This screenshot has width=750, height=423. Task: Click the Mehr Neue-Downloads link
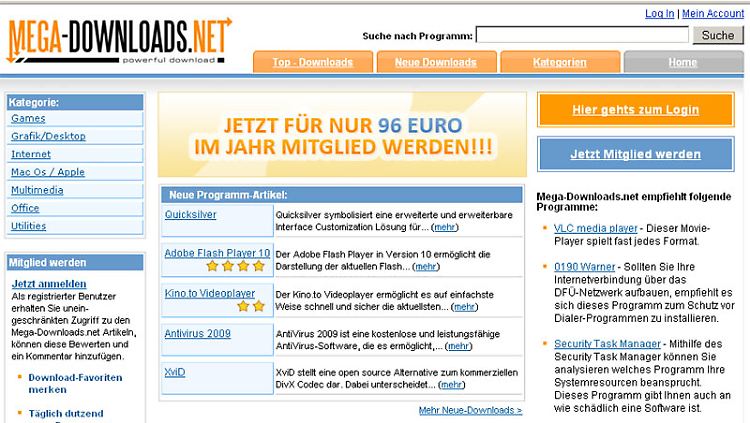pyautogui.click(x=470, y=410)
